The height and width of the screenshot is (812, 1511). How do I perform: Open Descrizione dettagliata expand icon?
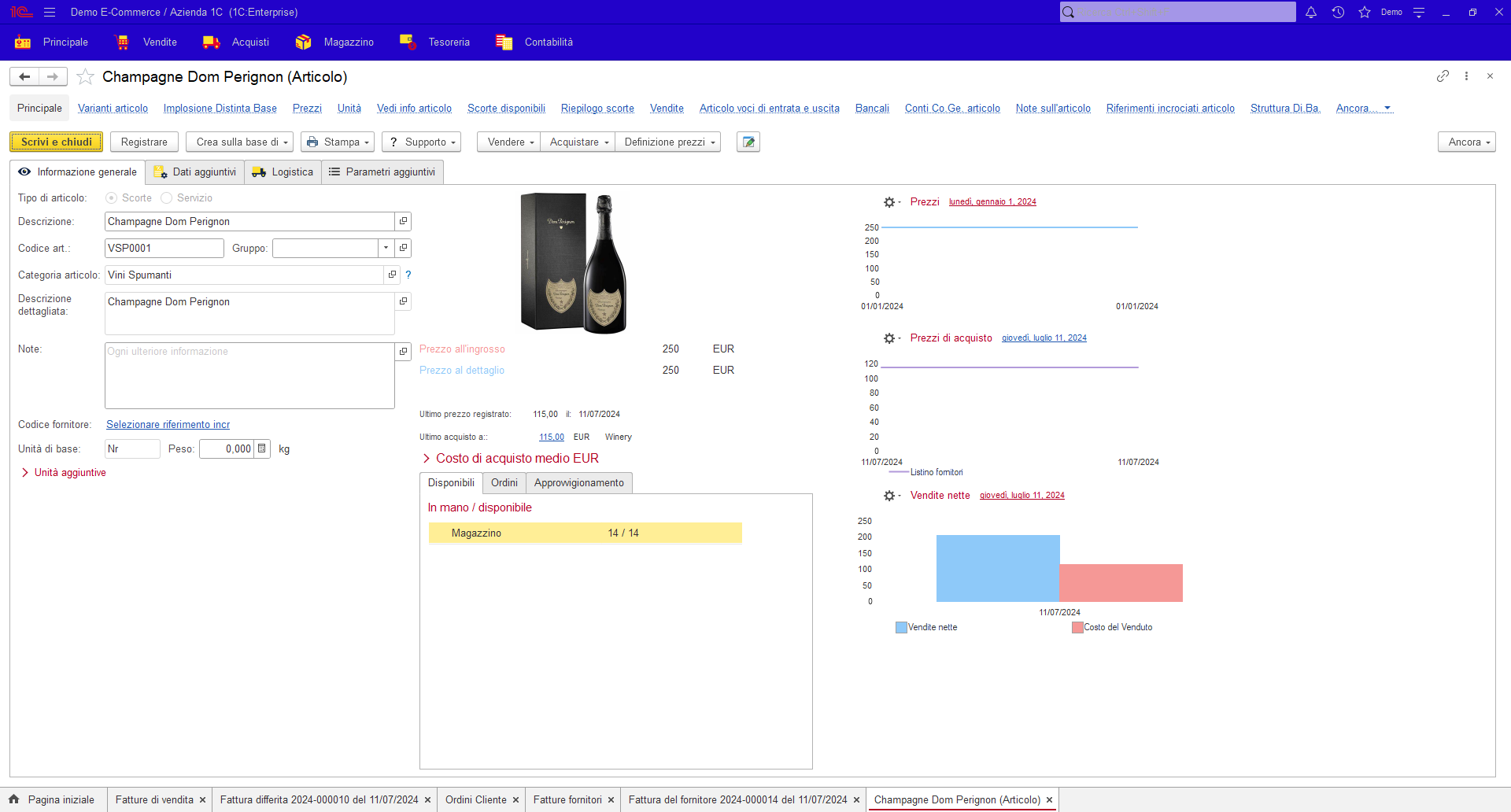(x=403, y=301)
